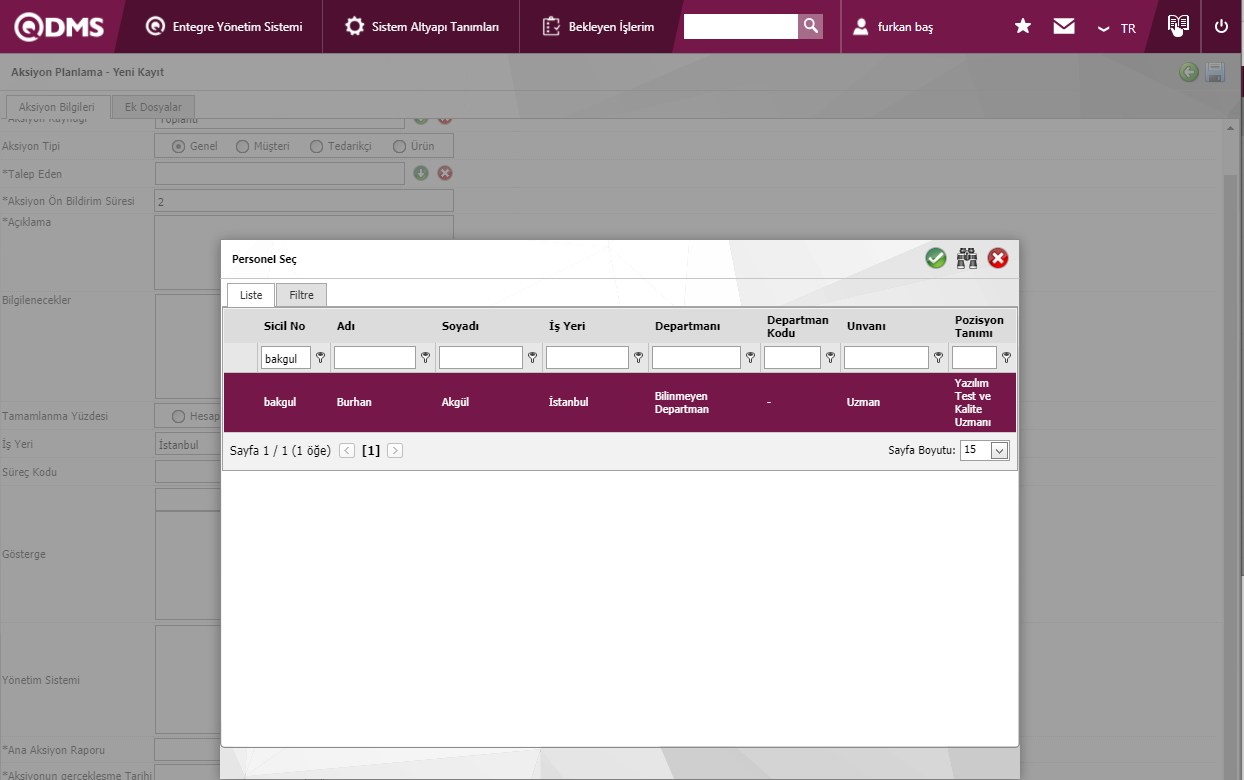Click the binoculars search icon
The height and width of the screenshot is (780, 1244).
click(x=967, y=259)
